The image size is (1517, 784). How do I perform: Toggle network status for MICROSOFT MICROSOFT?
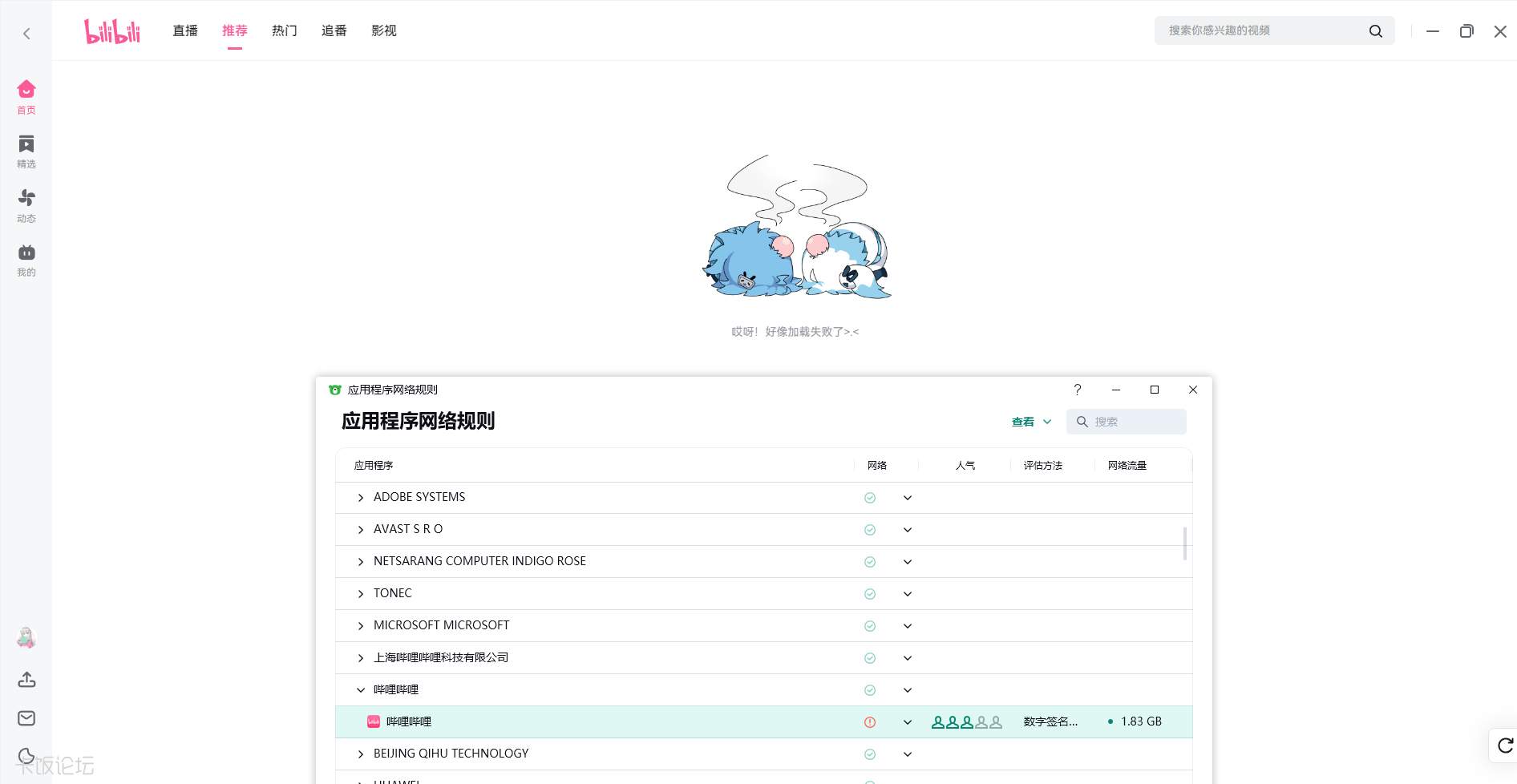click(x=870, y=626)
